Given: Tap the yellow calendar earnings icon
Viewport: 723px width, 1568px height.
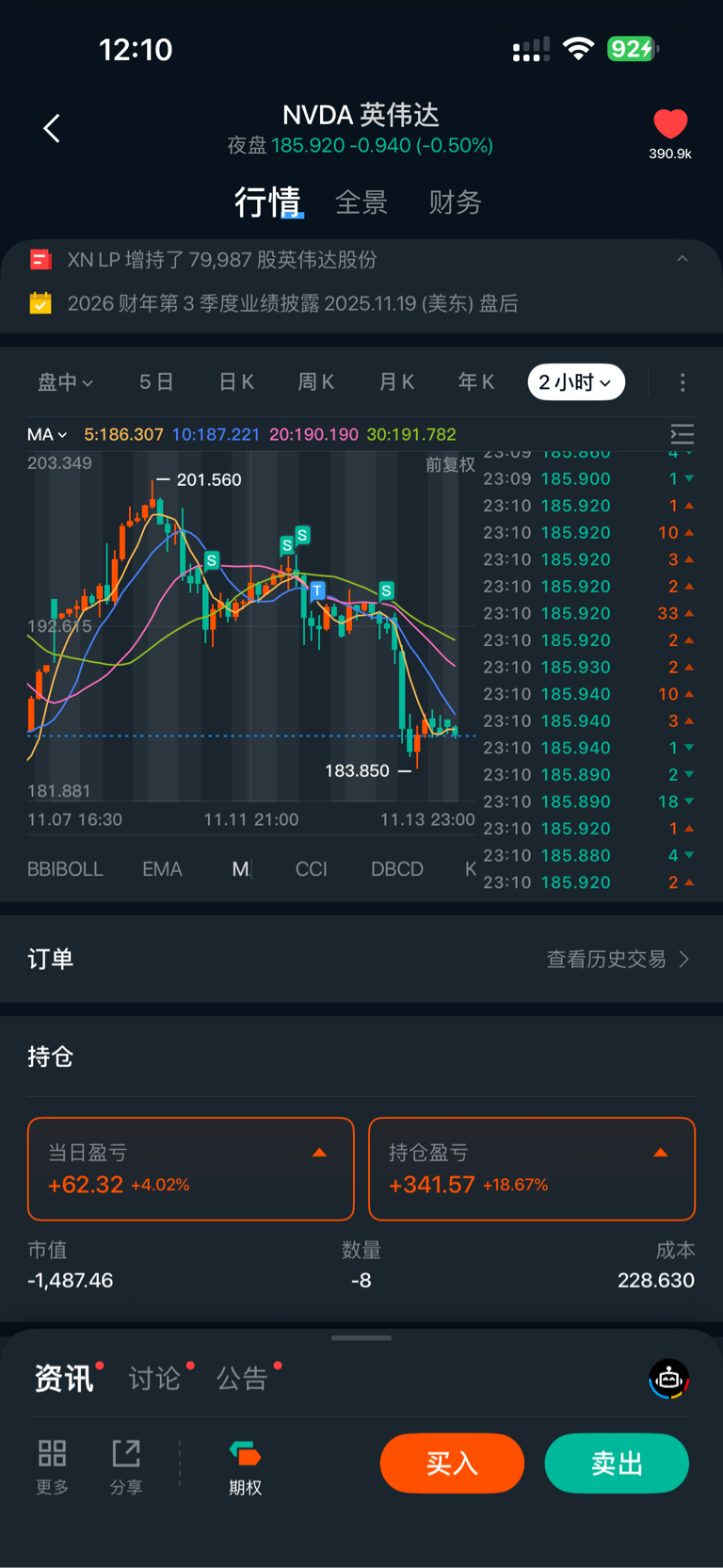Looking at the screenshot, I should 40,303.
